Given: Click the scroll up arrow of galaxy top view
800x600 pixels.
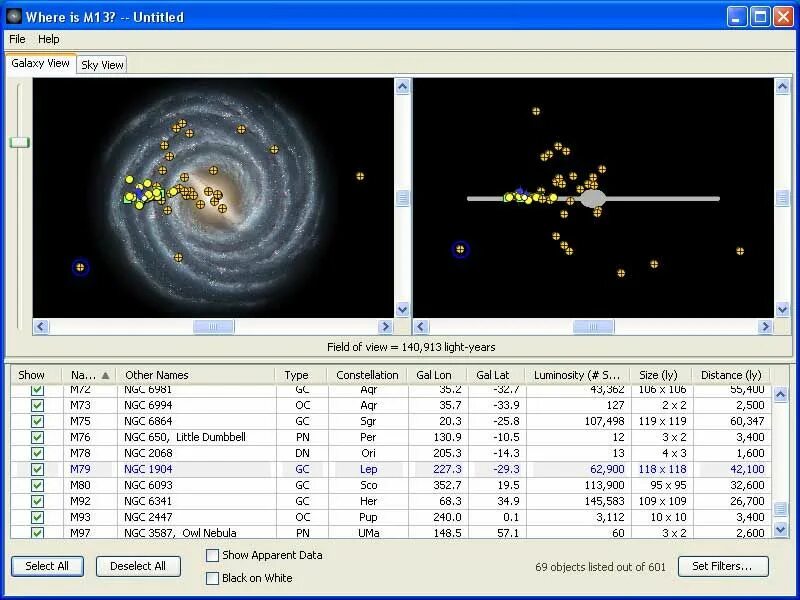Looking at the screenshot, I should (402, 87).
